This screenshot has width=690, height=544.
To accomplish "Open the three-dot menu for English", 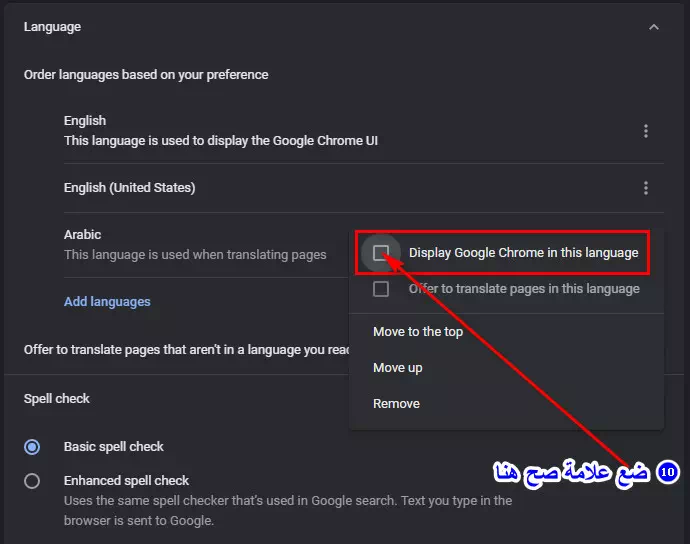I will [646, 131].
